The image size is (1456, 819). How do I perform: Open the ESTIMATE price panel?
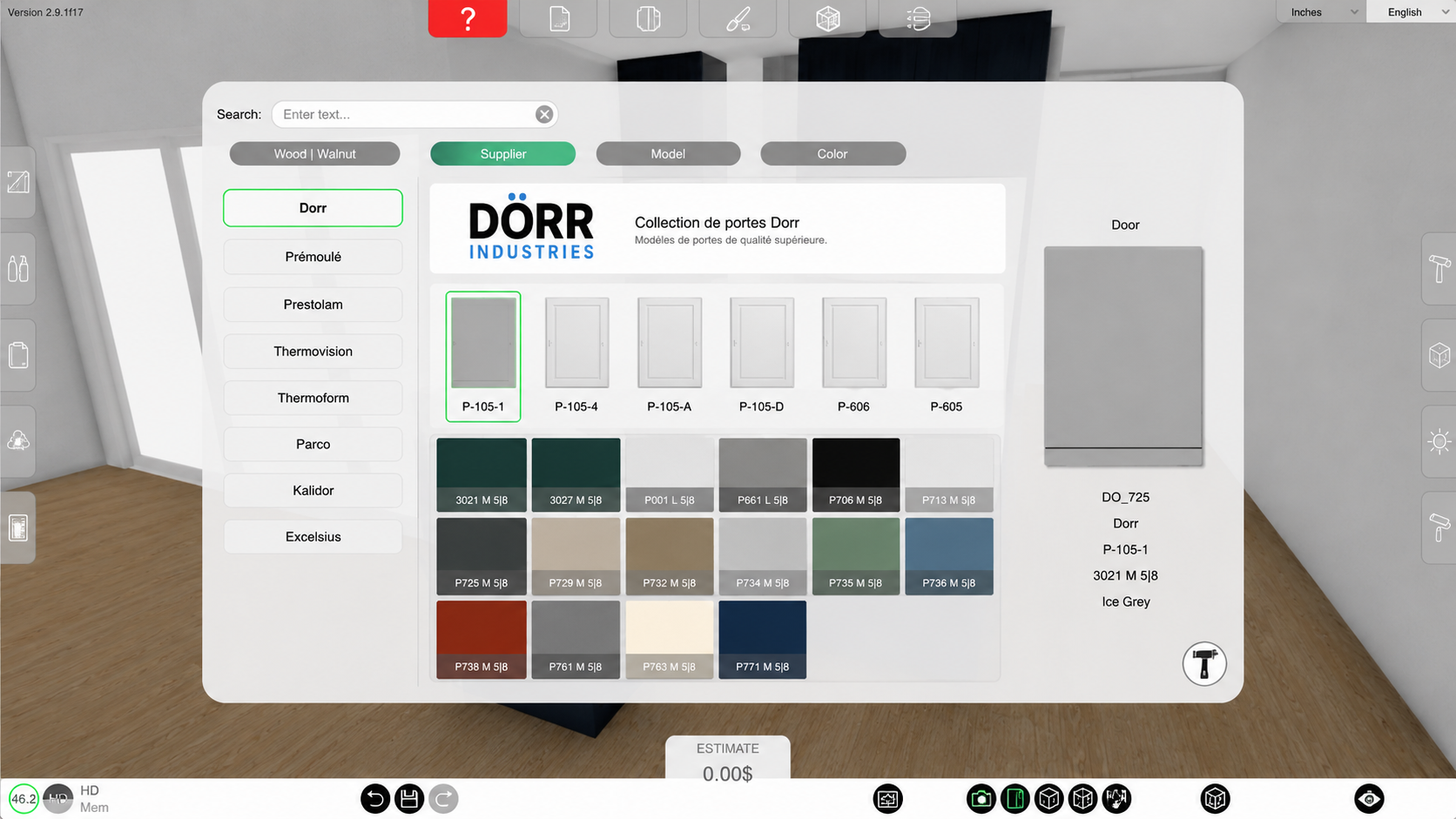[x=728, y=758]
